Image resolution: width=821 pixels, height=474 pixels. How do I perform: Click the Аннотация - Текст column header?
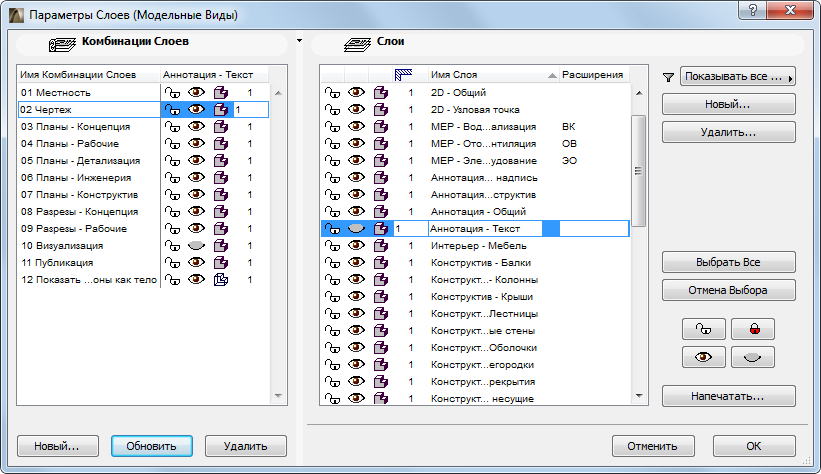214,74
